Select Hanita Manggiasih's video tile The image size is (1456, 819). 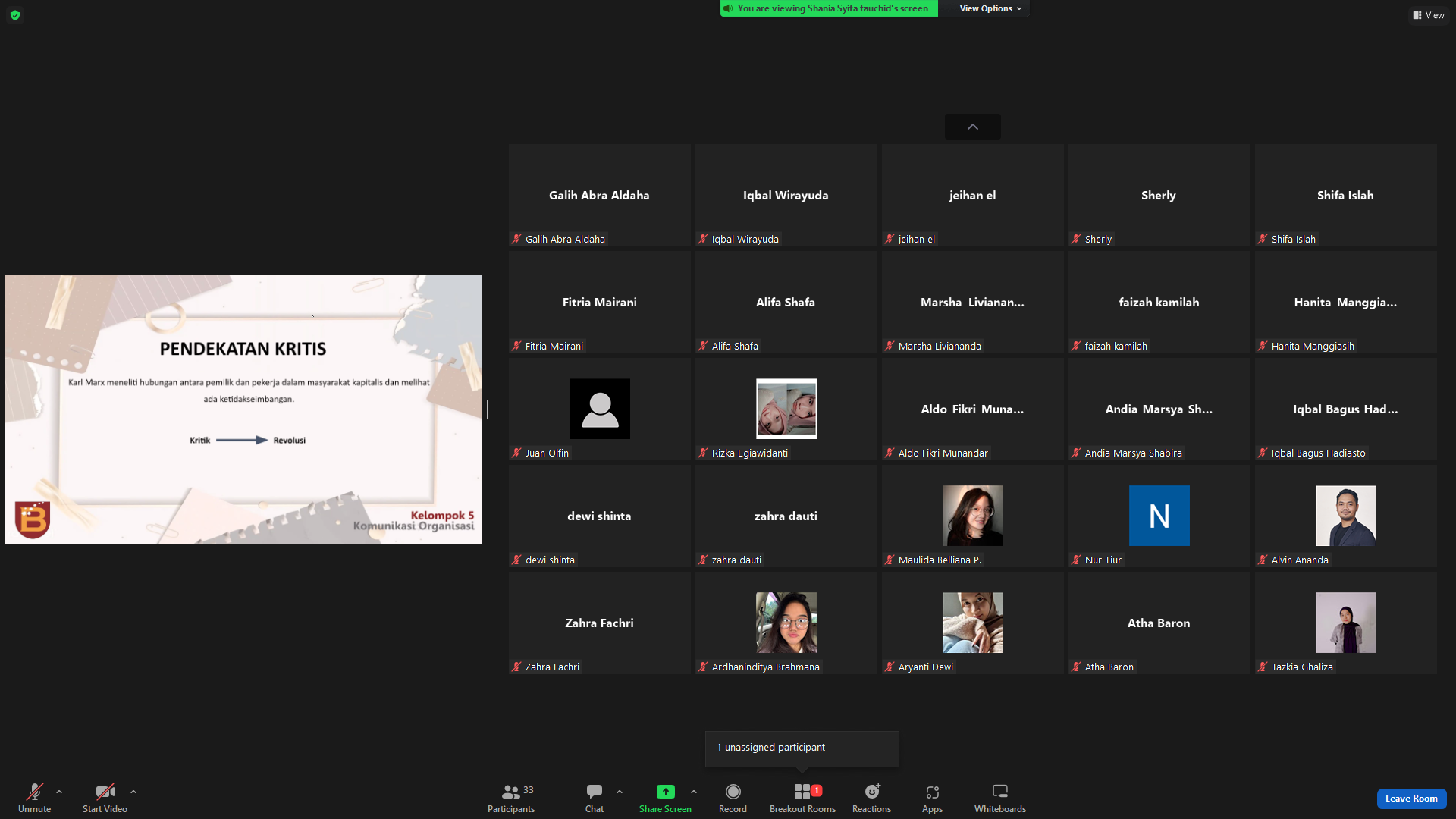[x=1345, y=303]
